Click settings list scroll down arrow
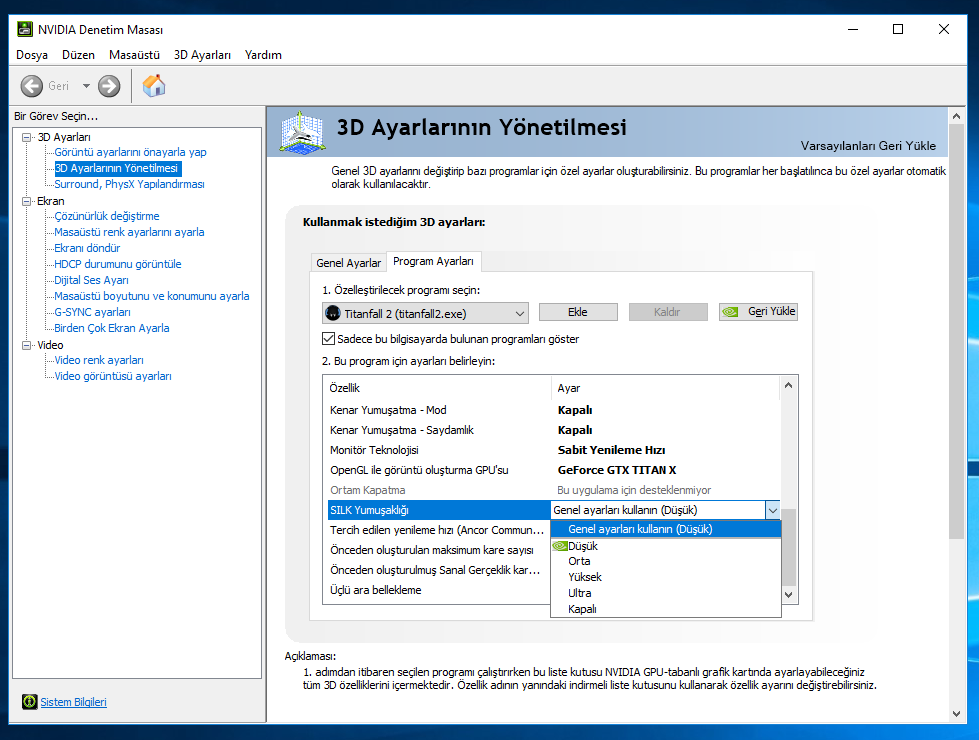Image resolution: width=979 pixels, height=740 pixels. (789, 594)
